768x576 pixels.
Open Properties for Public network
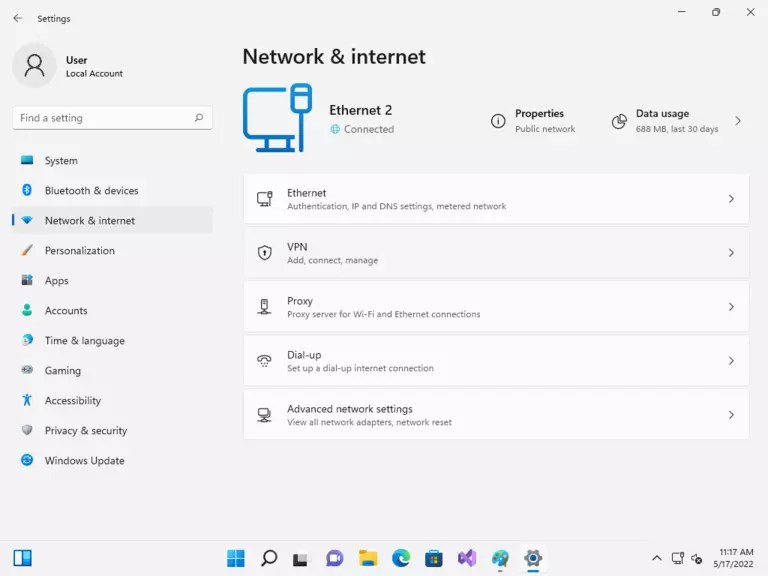533,121
